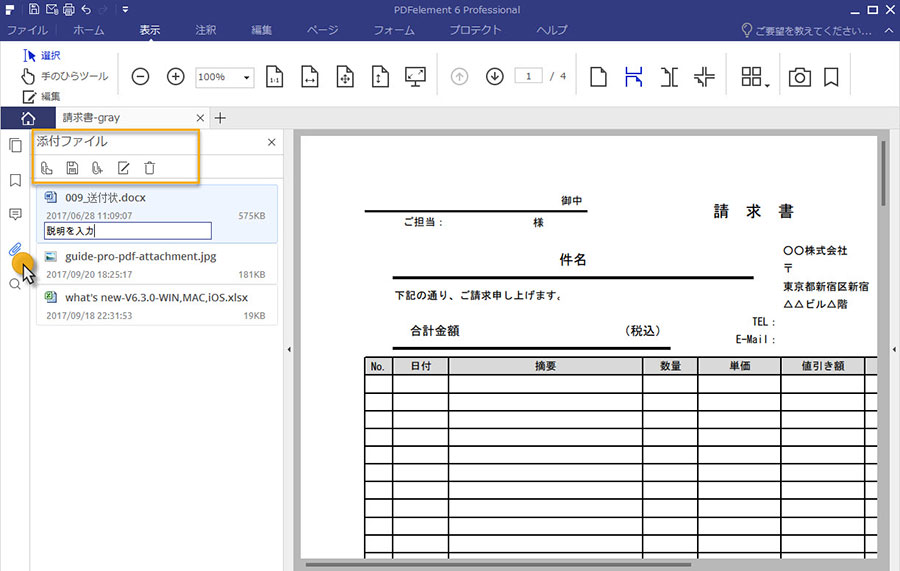Click the save icon in title bar
900x571 pixels.
[34, 9]
